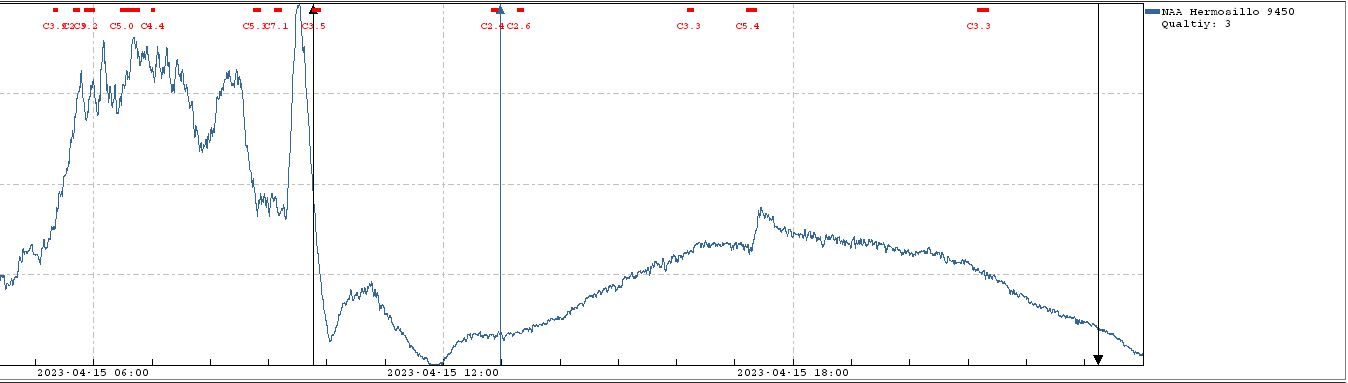Click the blue upward arrow at C2.4
Viewport: 1348px width, 383px height.
click(500, 10)
